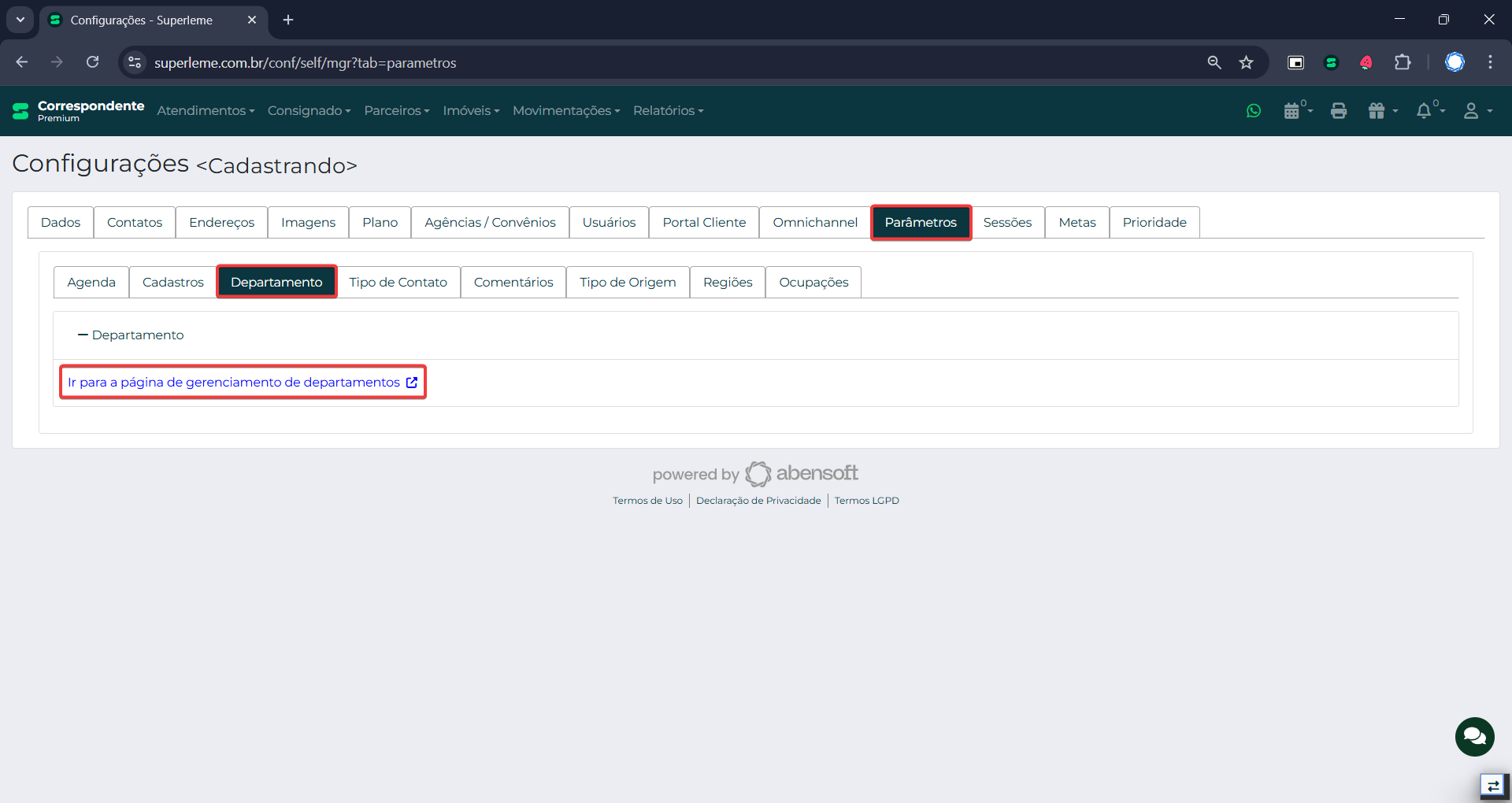
Task: Open the Relatórios dropdown menu
Action: [x=668, y=111]
